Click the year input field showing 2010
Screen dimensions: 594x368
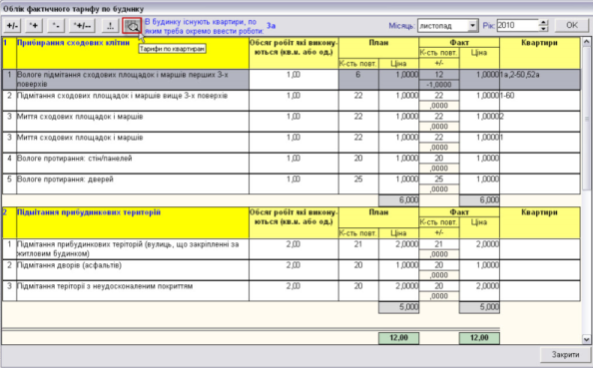pyautogui.click(x=518, y=25)
